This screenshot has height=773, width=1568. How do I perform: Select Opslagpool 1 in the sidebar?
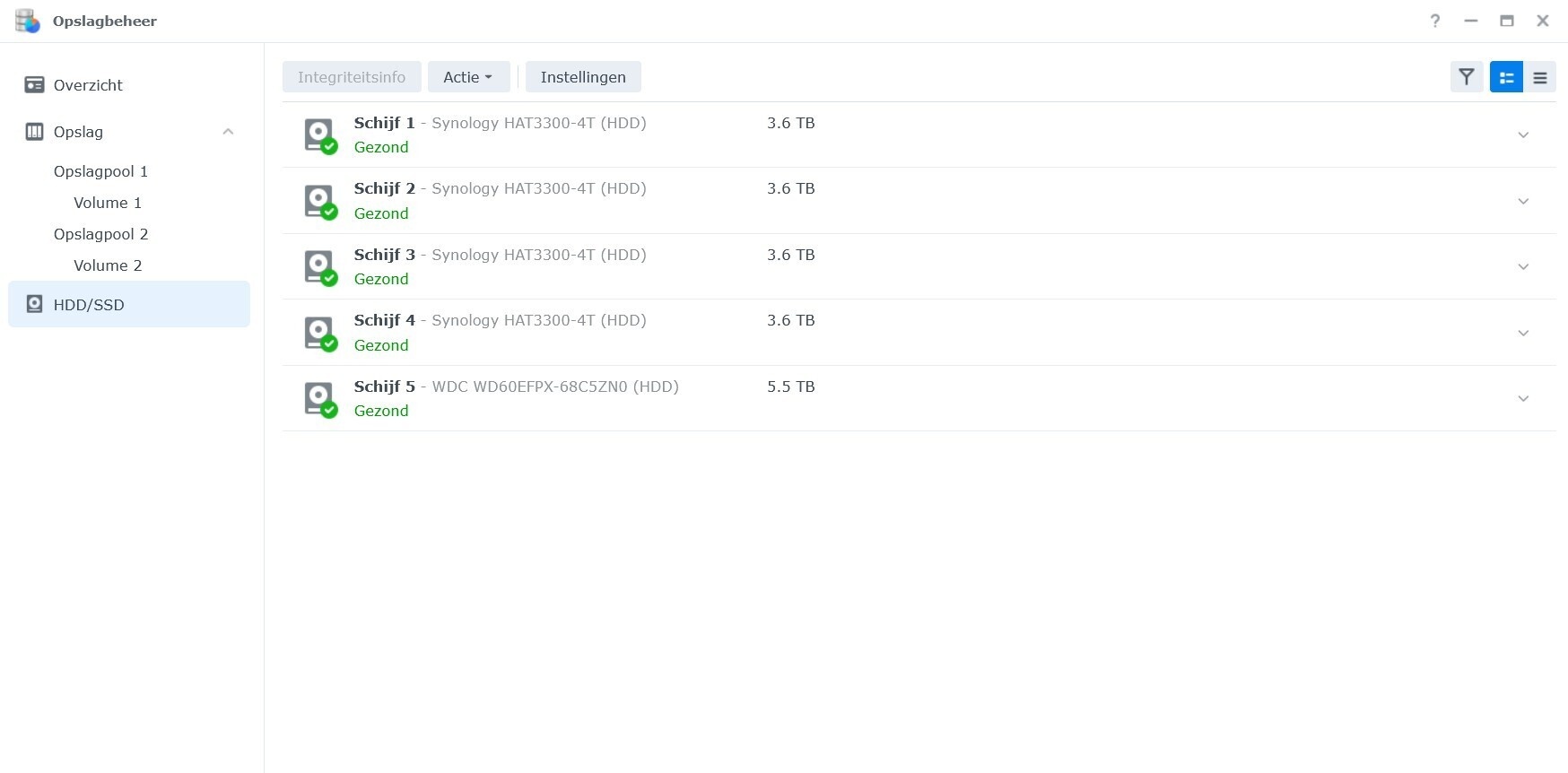[x=100, y=171]
